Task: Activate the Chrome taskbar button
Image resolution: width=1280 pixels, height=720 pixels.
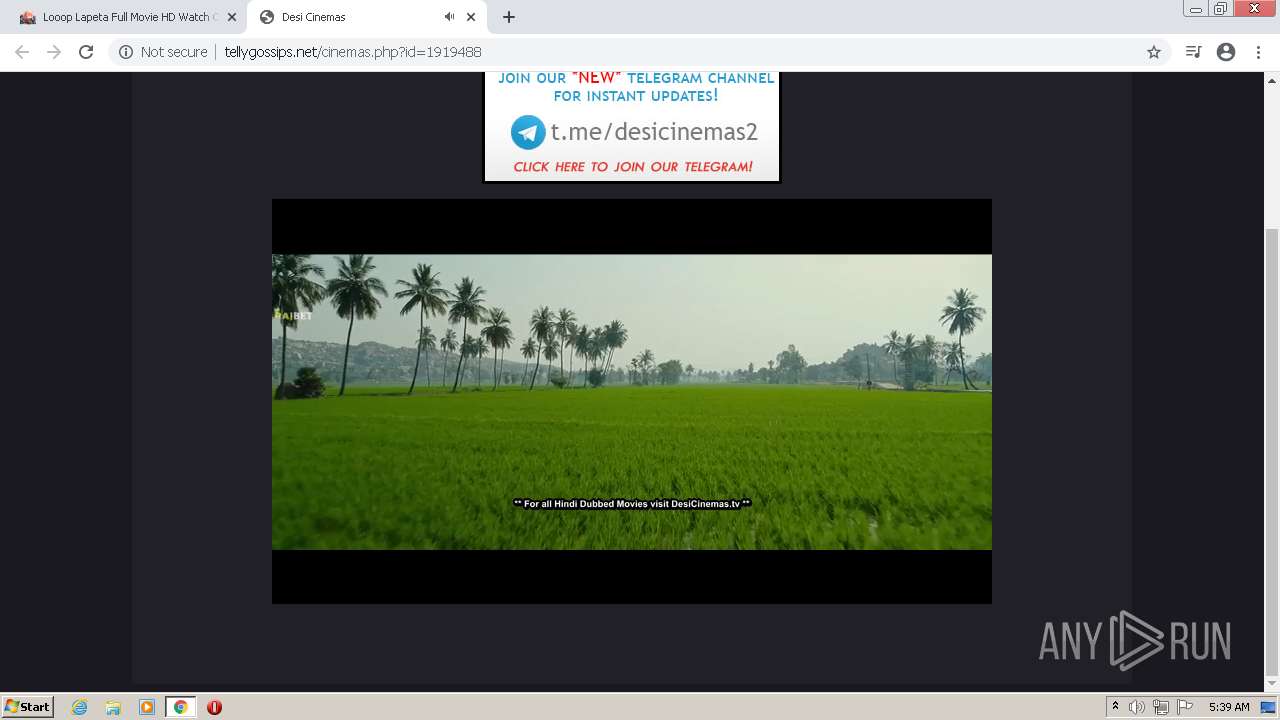Action: 181,707
